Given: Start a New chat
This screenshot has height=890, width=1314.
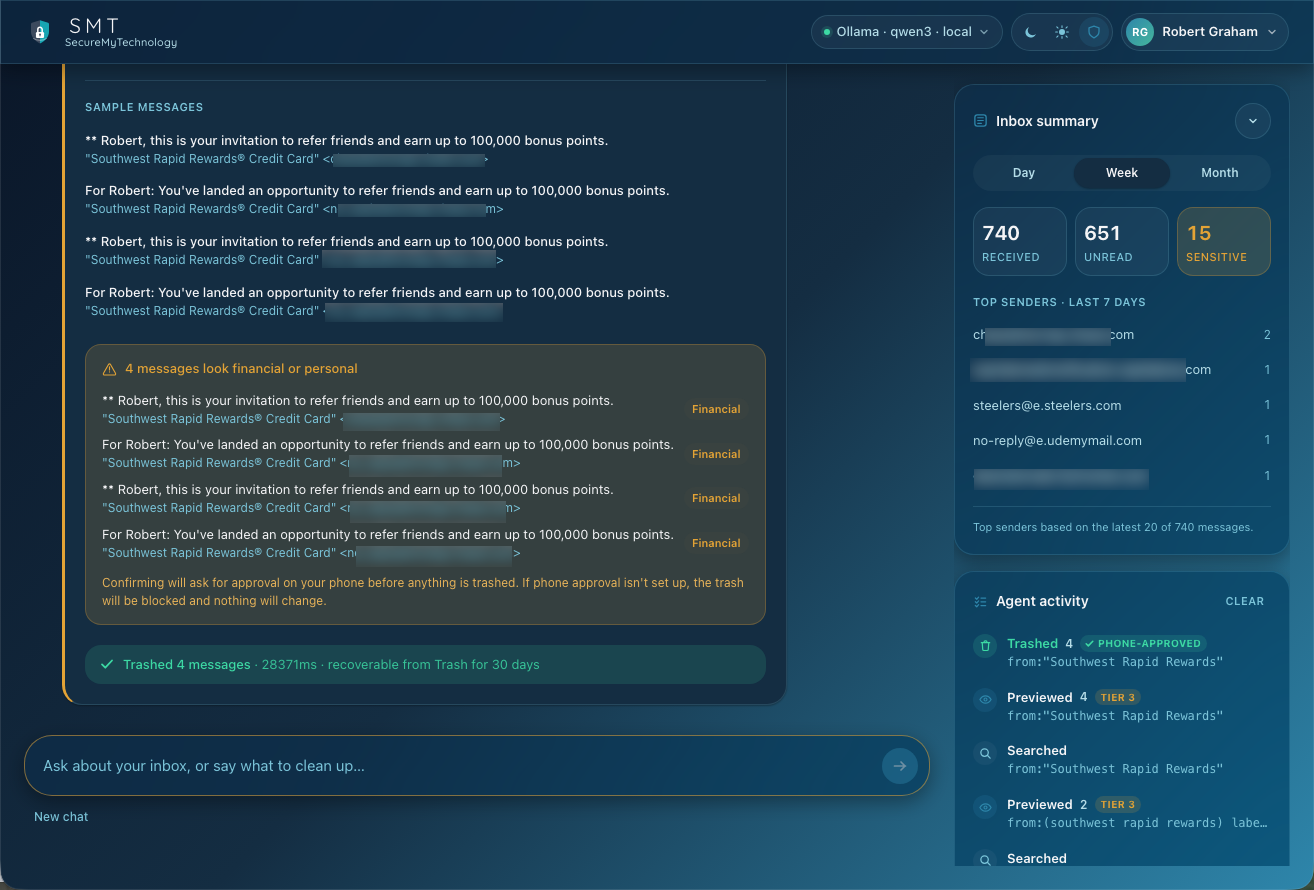Looking at the screenshot, I should tap(61, 817).
